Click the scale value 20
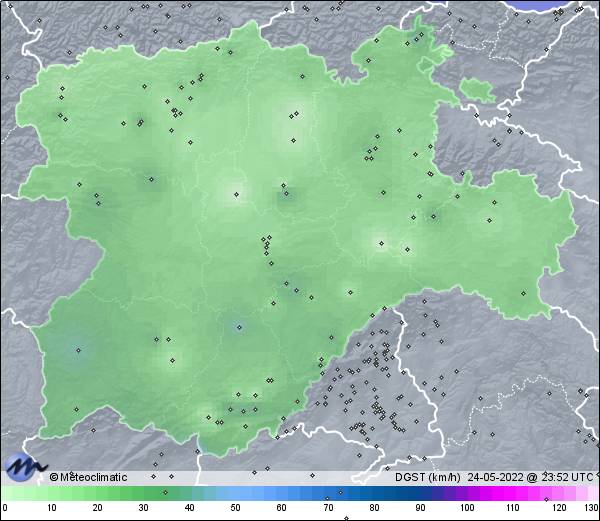This screenshot has height=521, width=600. pos(98,508)
